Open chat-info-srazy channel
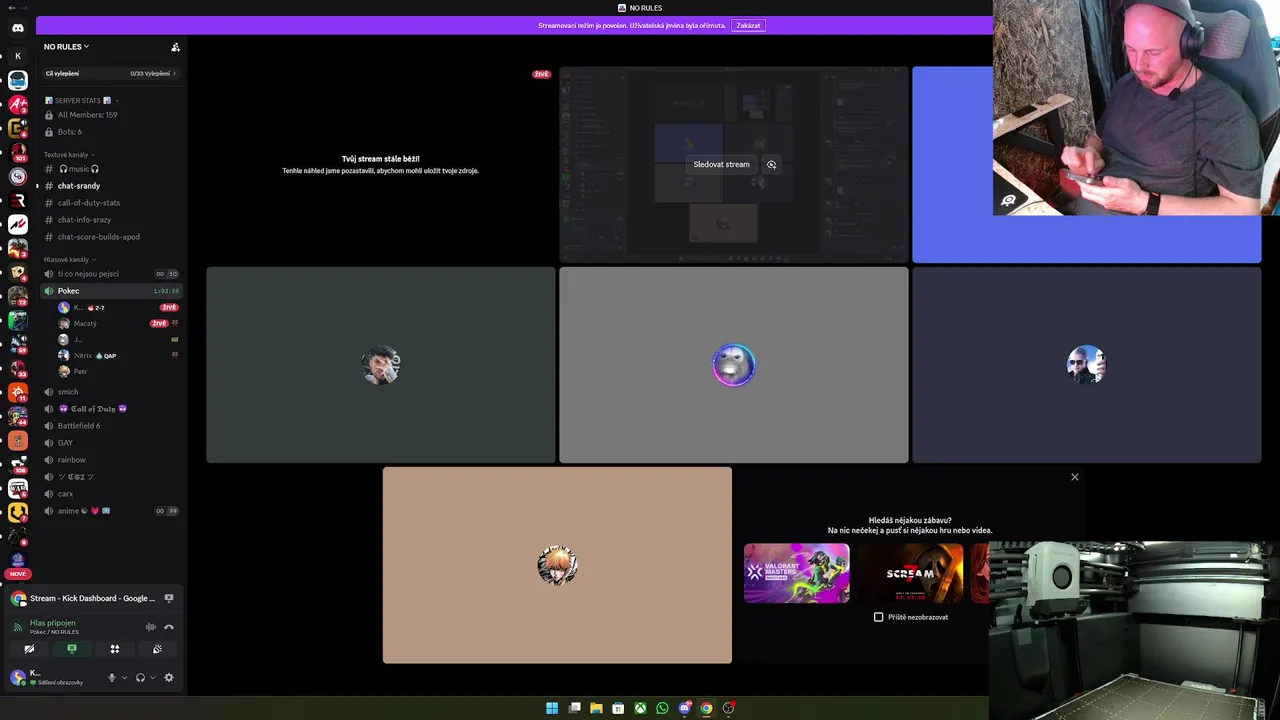The width and height of the screenshot is (1280, 720). pos(110,220)
